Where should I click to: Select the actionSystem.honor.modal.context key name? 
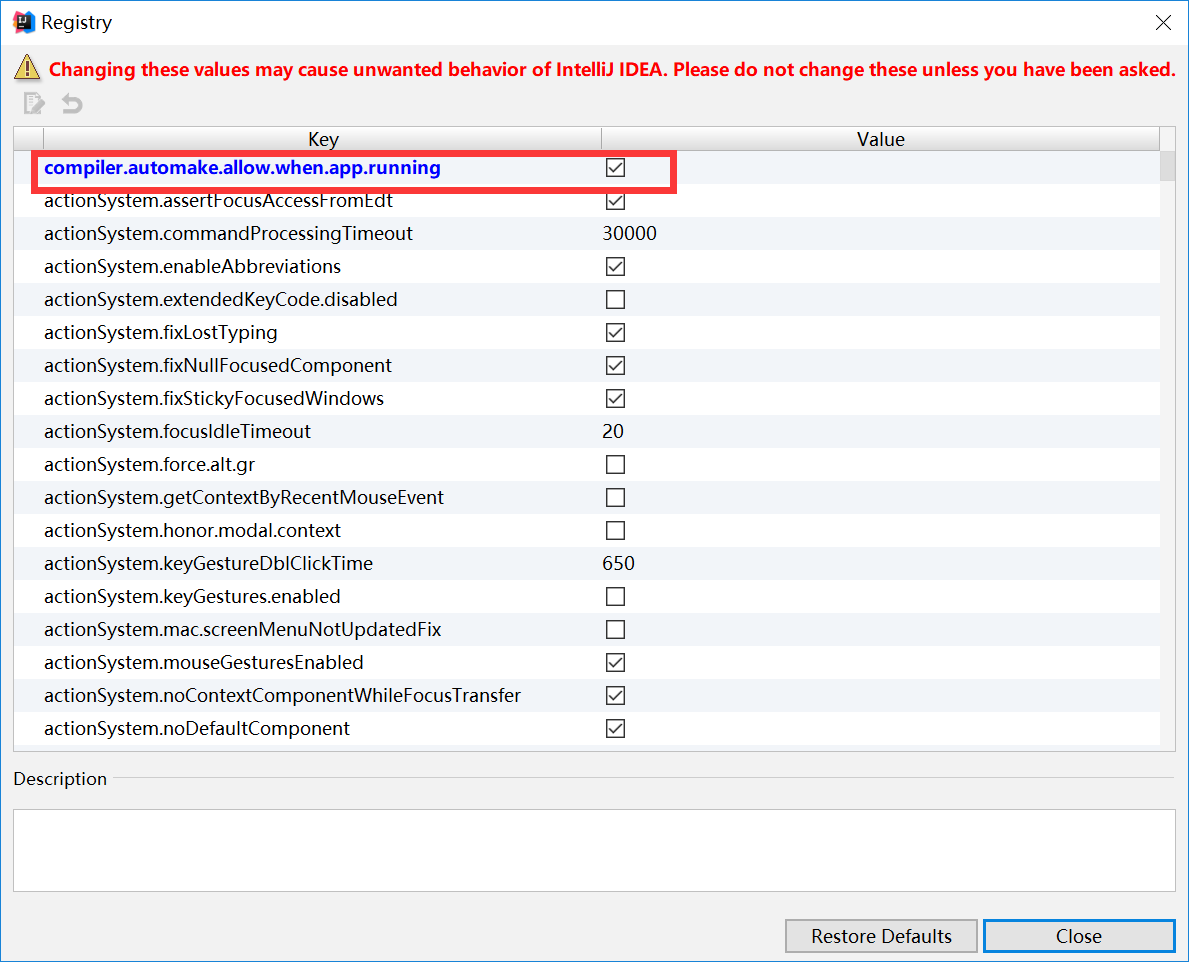coord(193,531)
